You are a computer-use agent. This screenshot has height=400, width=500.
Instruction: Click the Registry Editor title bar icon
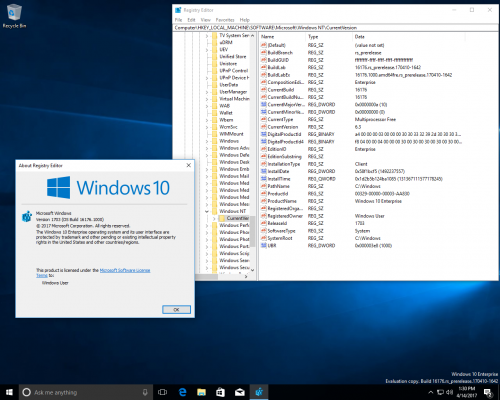(x=178, y=10)
